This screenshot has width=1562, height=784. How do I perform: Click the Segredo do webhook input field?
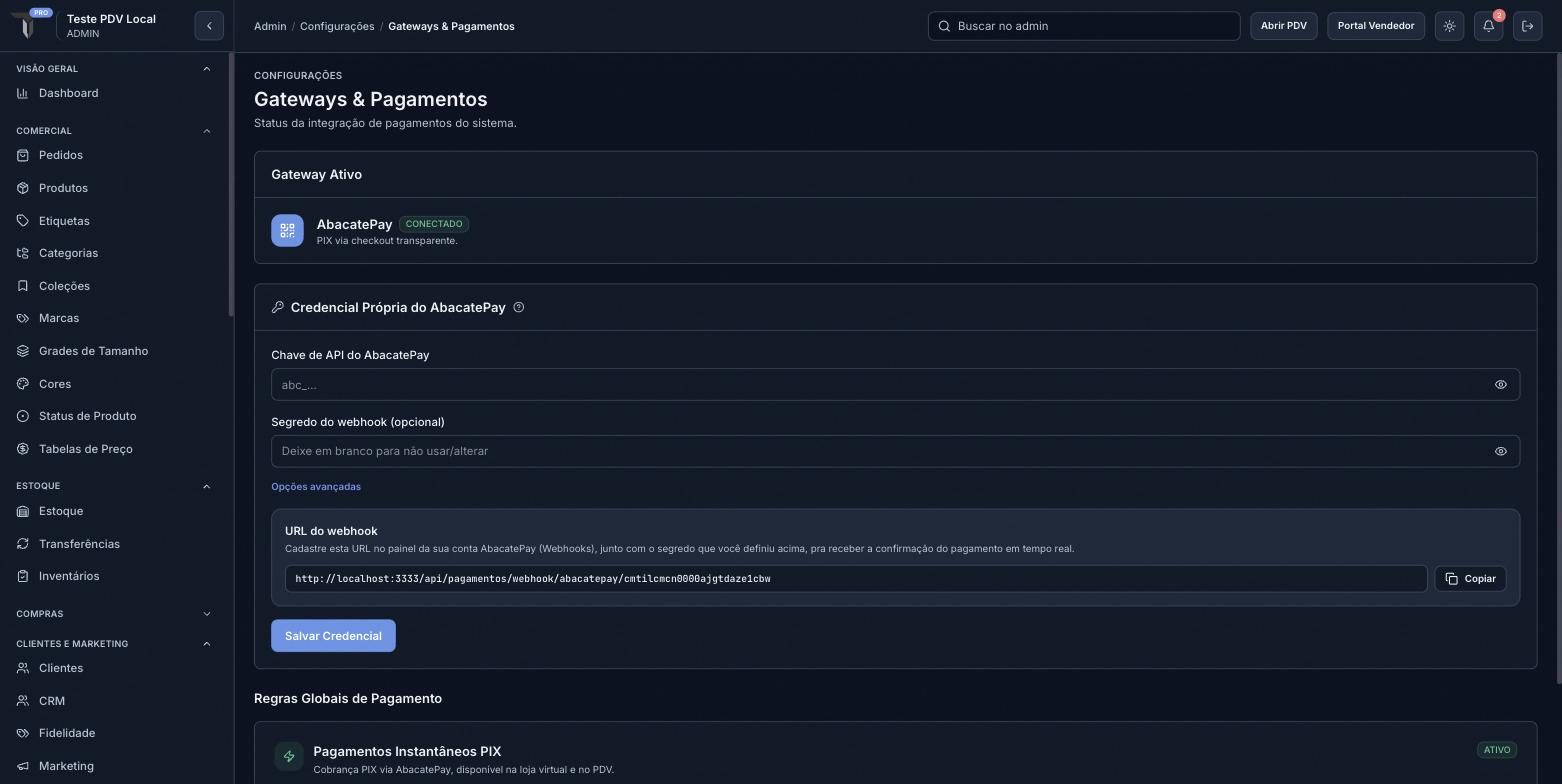click(x=895, y=451)
